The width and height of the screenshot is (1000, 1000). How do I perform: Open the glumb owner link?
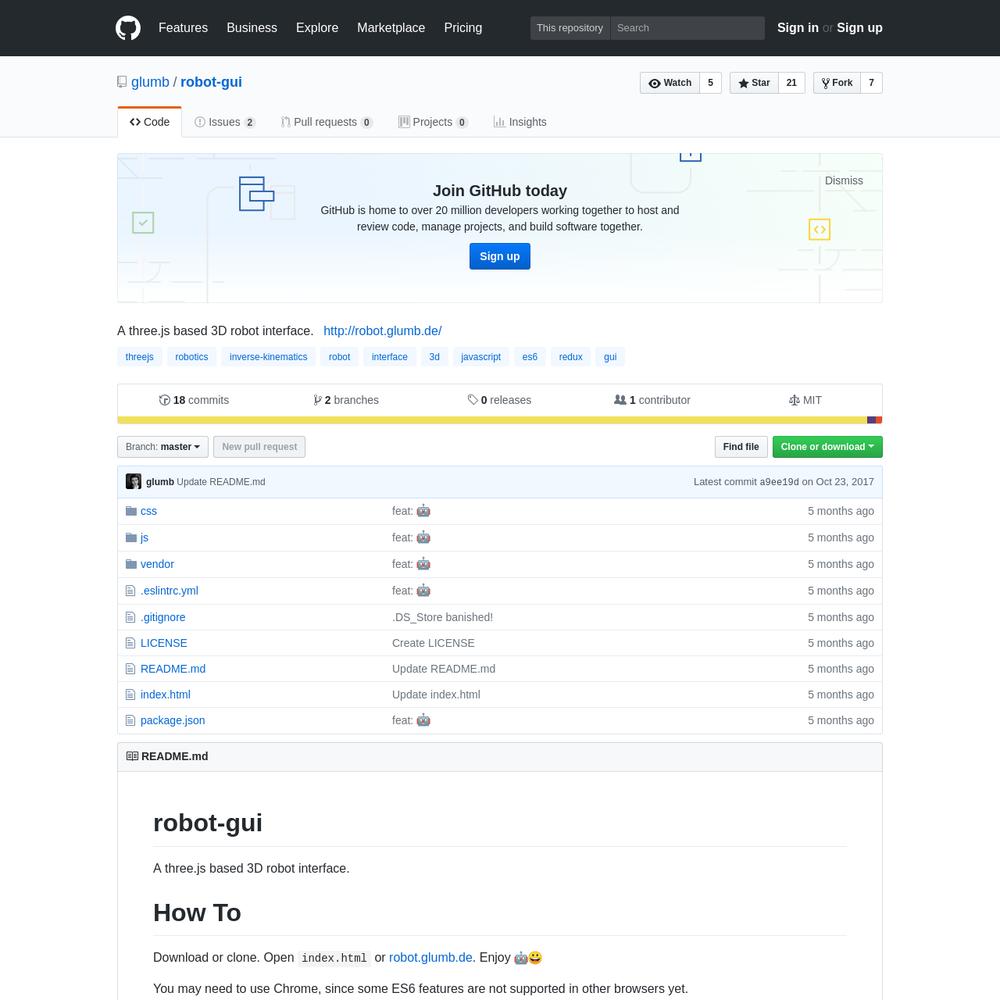point(150,82)
